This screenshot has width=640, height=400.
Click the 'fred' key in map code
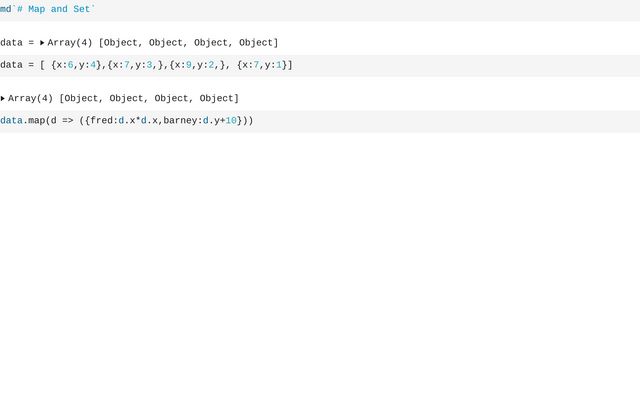(x=101, y=121)
